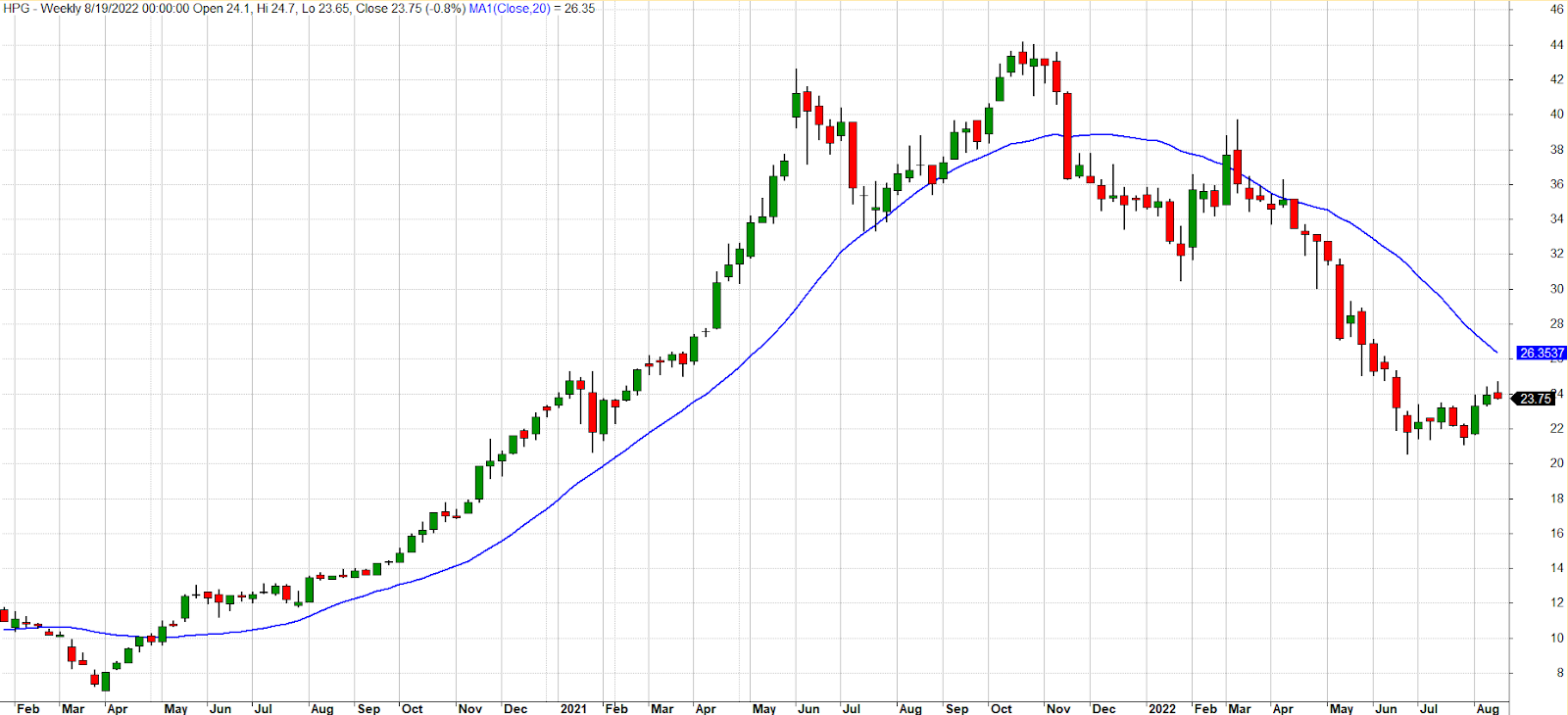The height and width of the screenshot is (715, 1568).
Task: Click the Feb label just after 2022
Action: [x=1205, y=708]
